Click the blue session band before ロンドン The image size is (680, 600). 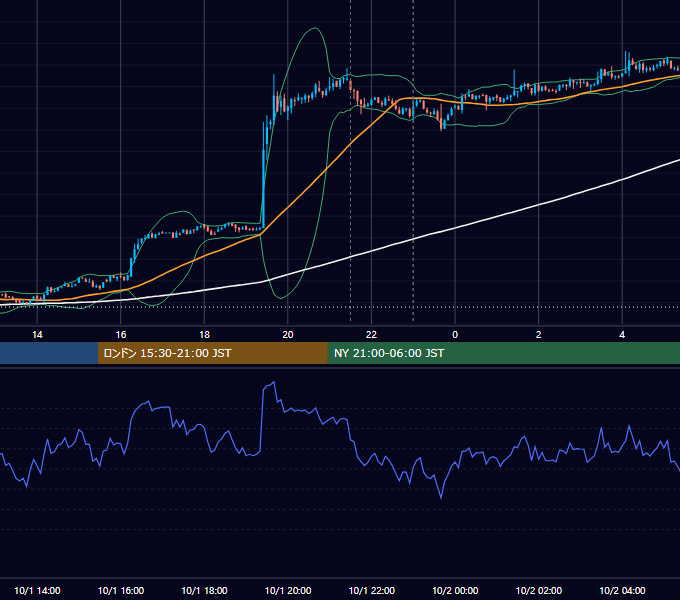49,353
